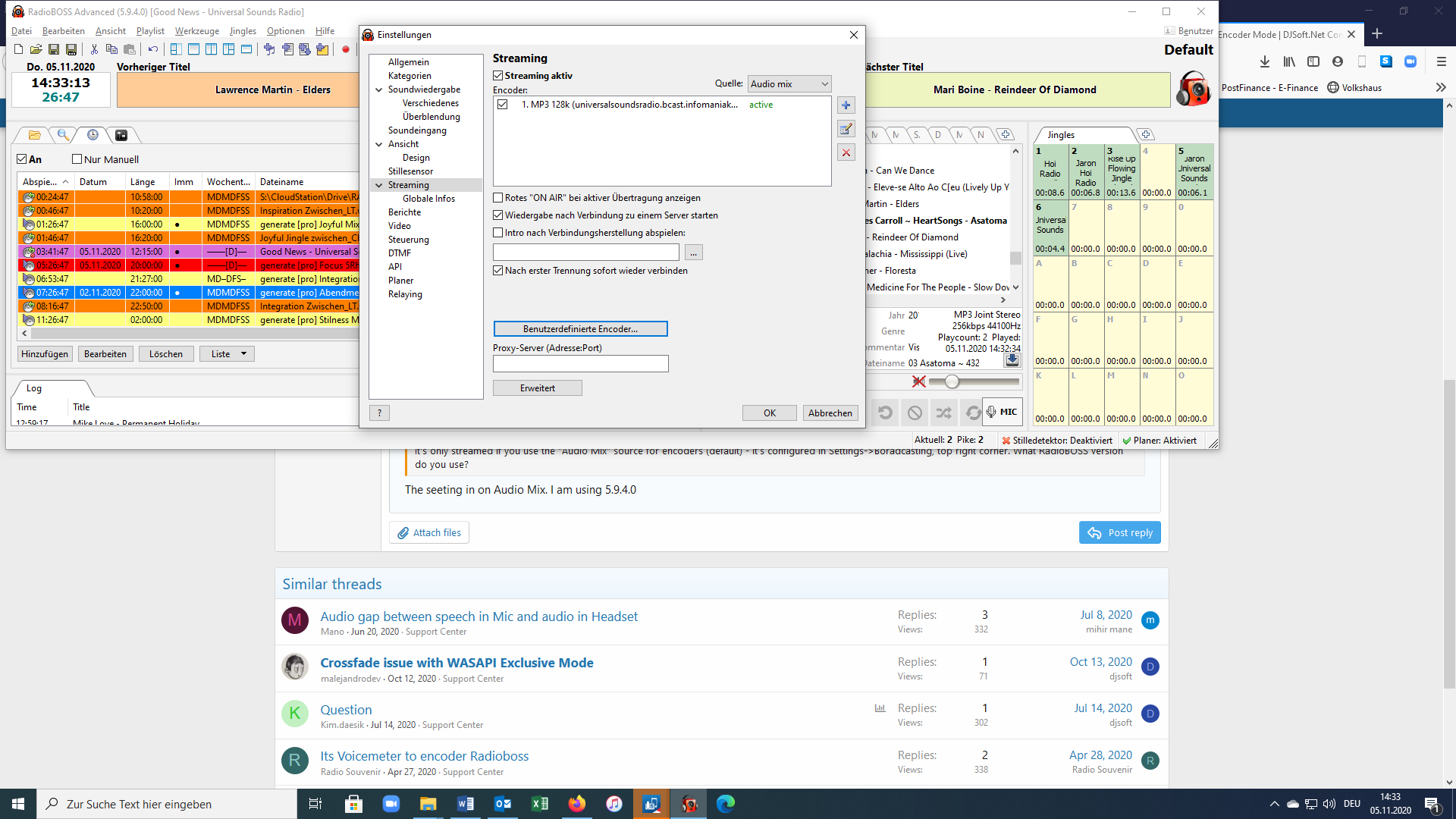The width and height of the screenshot is (1456, 819).
Task: Click the red record button in toolbar
Action: (x=346, y=49)
